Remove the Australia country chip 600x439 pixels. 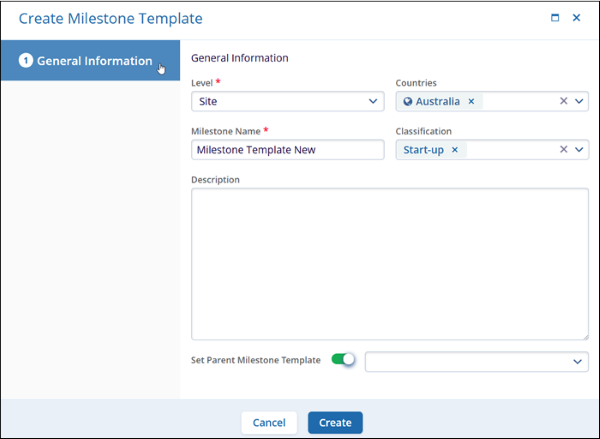(471, 101)
